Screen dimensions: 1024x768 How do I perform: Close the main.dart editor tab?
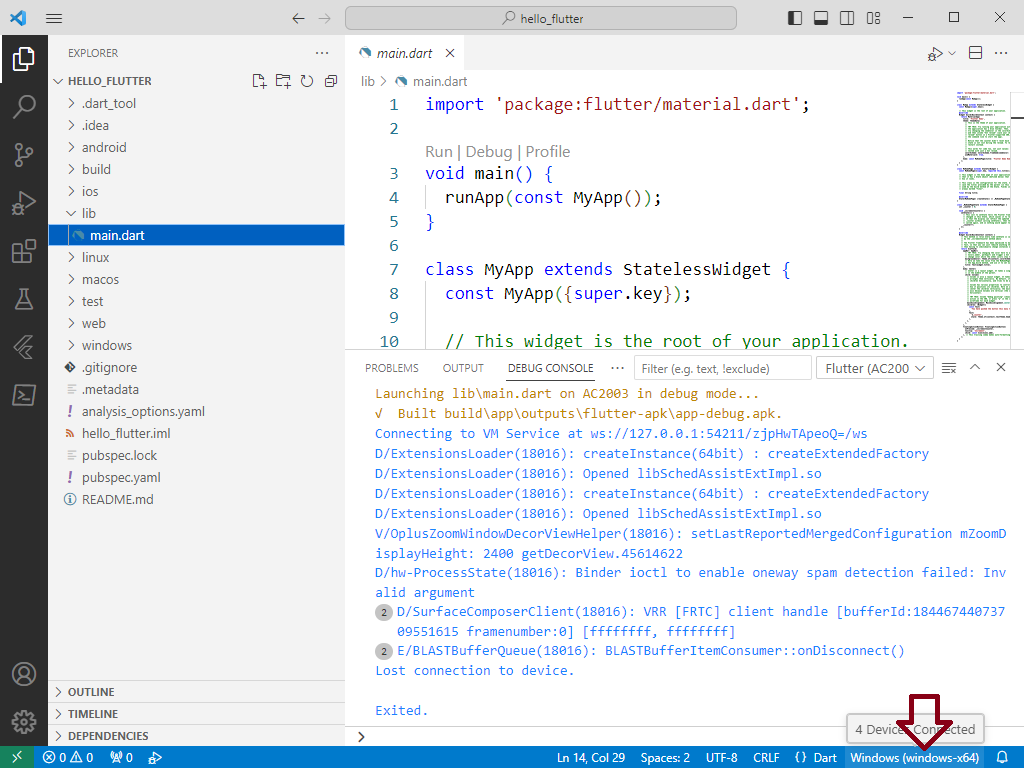[450, 53]
